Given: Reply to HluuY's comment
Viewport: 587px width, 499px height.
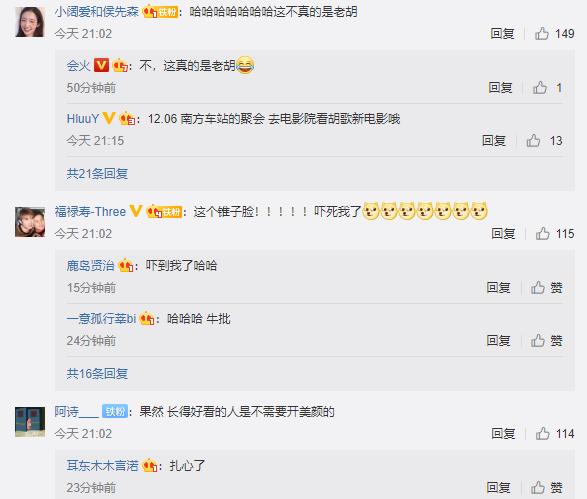Looking at the screenshot, I should 494,141.
